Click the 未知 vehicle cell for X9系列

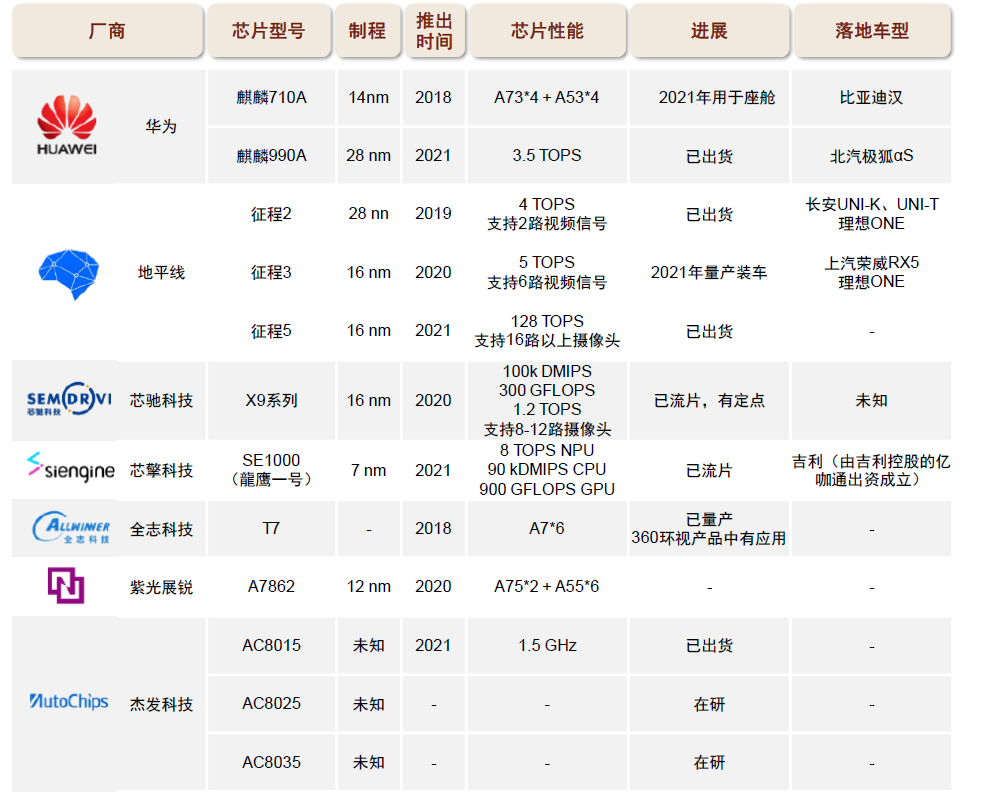[872, 400]
